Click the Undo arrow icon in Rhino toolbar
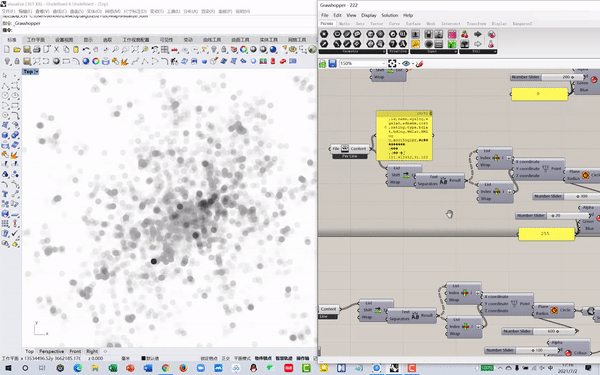 [86, 49]
